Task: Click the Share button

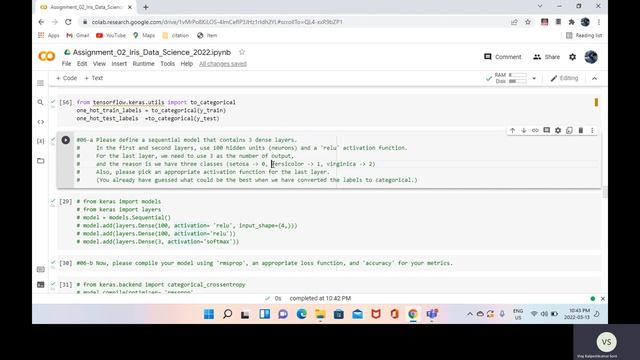Action: (x=546, y=57)
